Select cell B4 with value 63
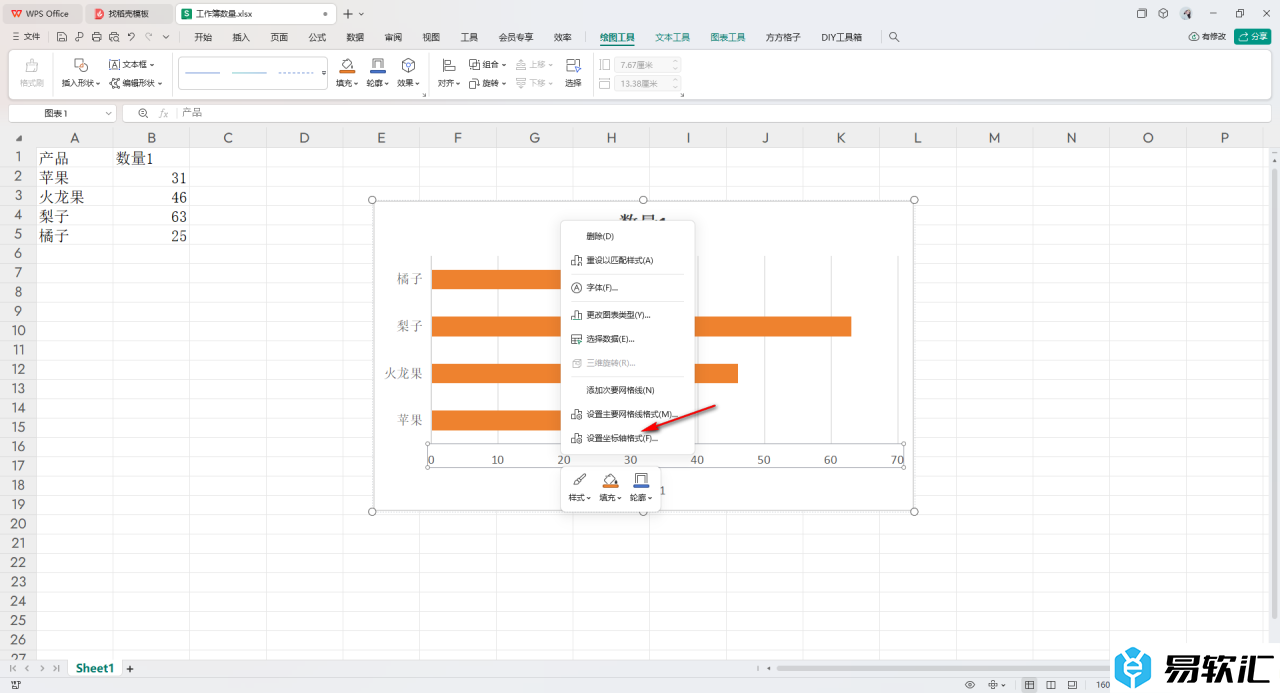 (x=151, y=216)
